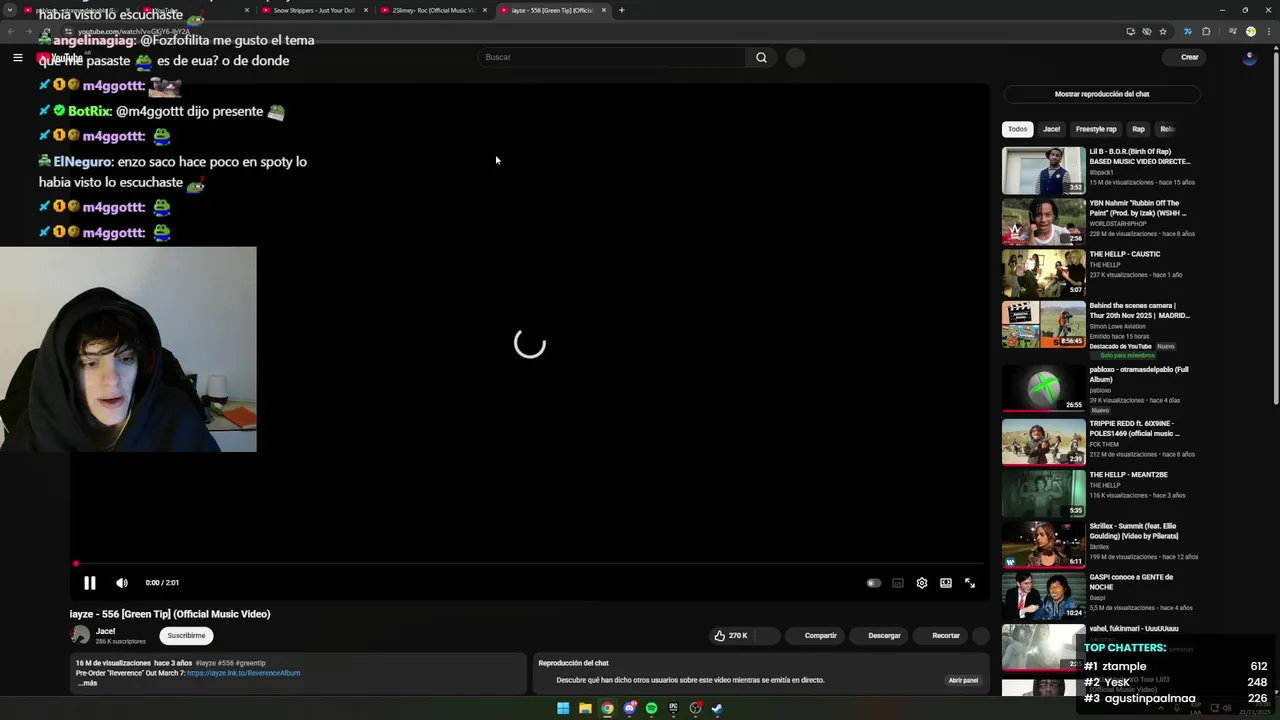Viewport: 1280px width, 720px height.
Task: Switch to the 2Slimey - Roc browser tab
Action: click(432, 10)
